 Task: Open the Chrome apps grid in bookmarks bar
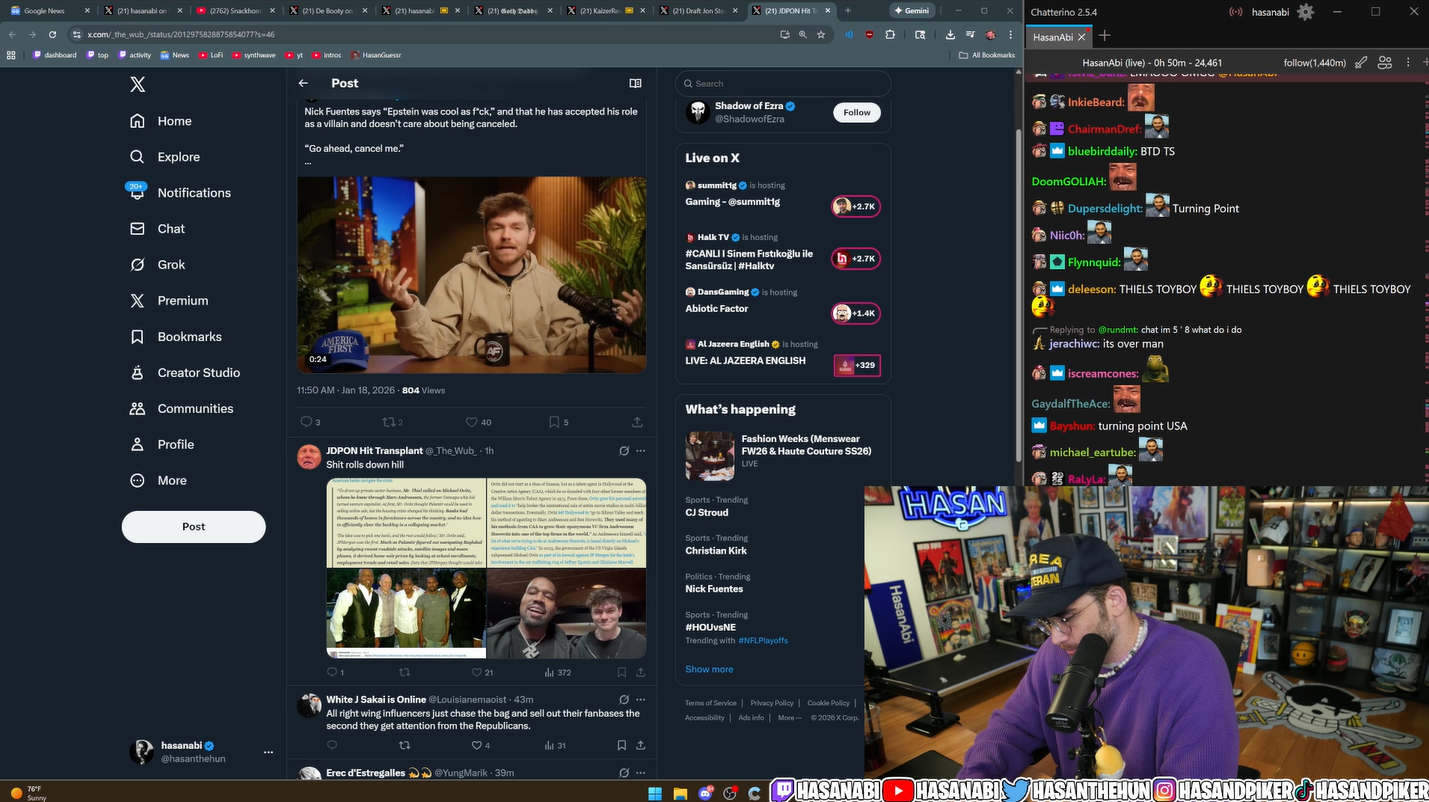[x=12, y=55]
